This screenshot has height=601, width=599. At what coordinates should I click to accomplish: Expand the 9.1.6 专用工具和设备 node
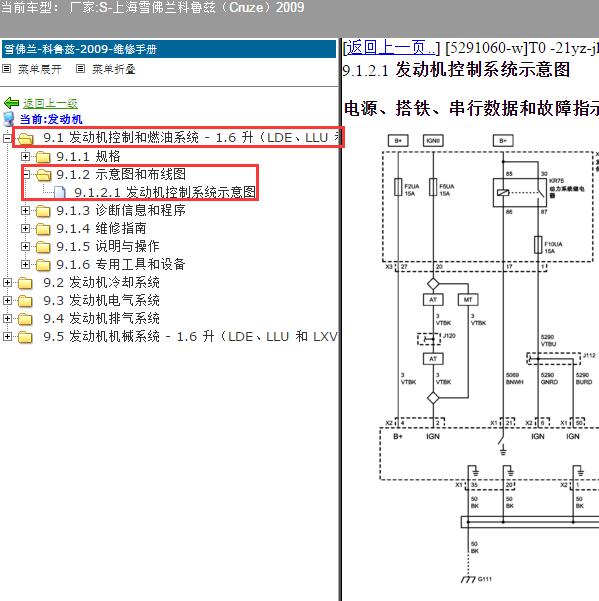coord(25,264)
